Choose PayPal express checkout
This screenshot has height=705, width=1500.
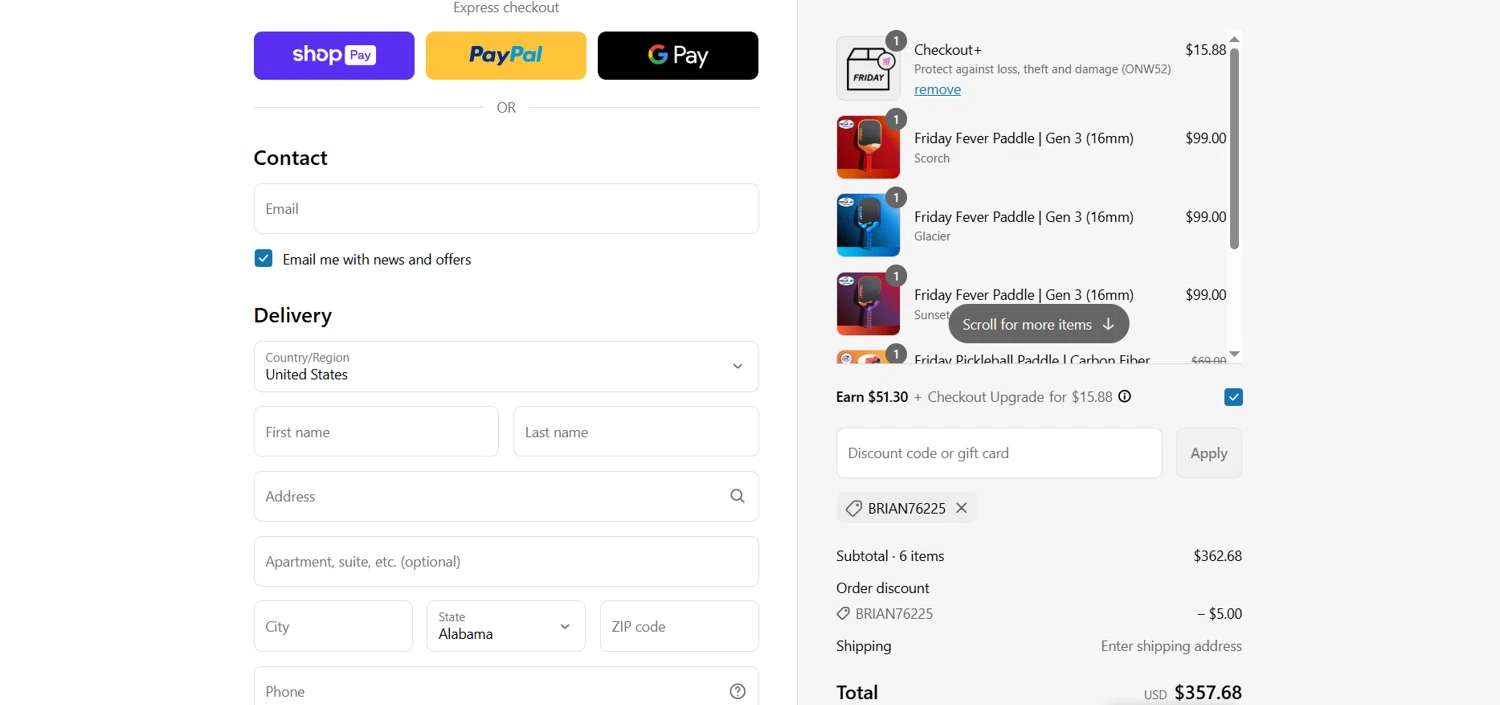click(506, 55)
